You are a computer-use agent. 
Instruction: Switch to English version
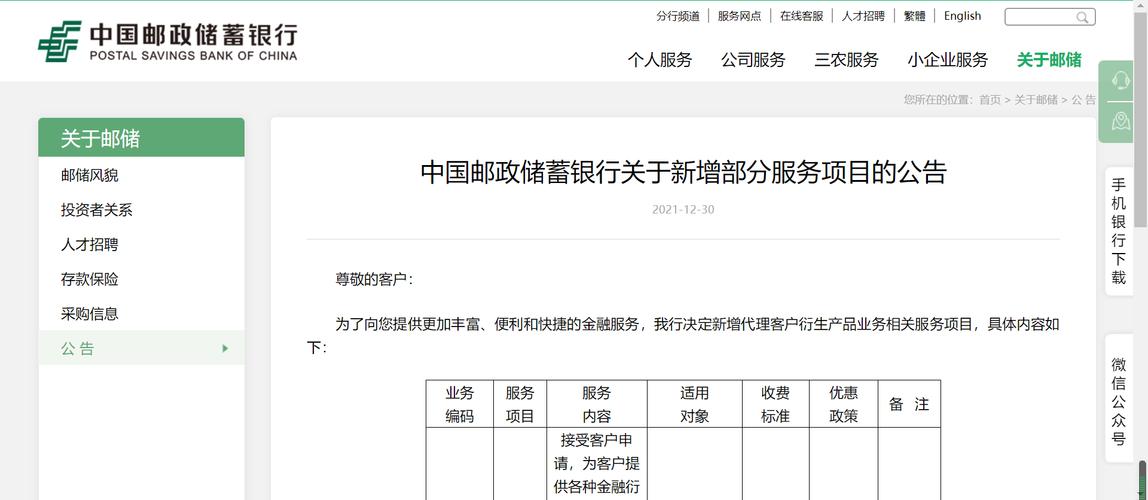pos(962,16)
